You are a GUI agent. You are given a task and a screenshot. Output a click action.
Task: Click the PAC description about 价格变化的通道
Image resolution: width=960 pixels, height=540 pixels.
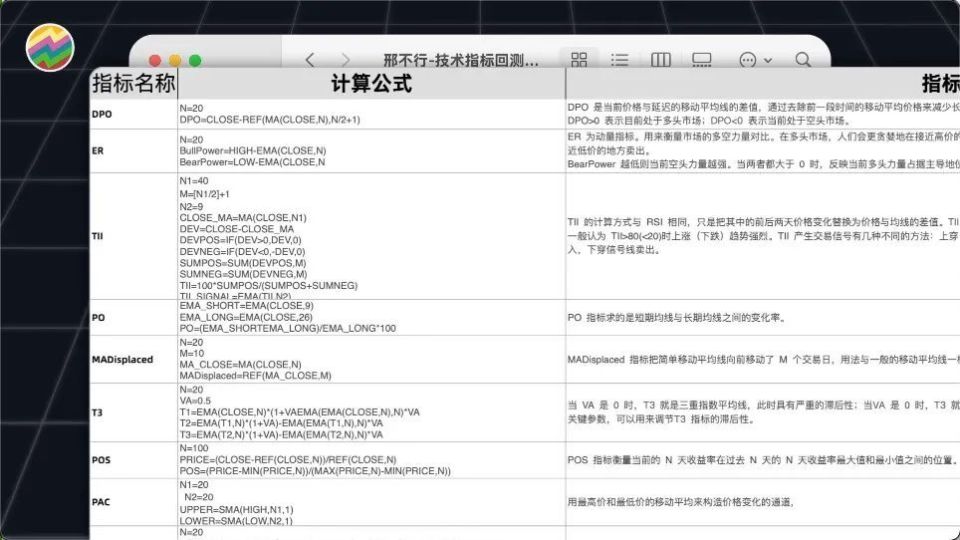[x=681, y=502]
